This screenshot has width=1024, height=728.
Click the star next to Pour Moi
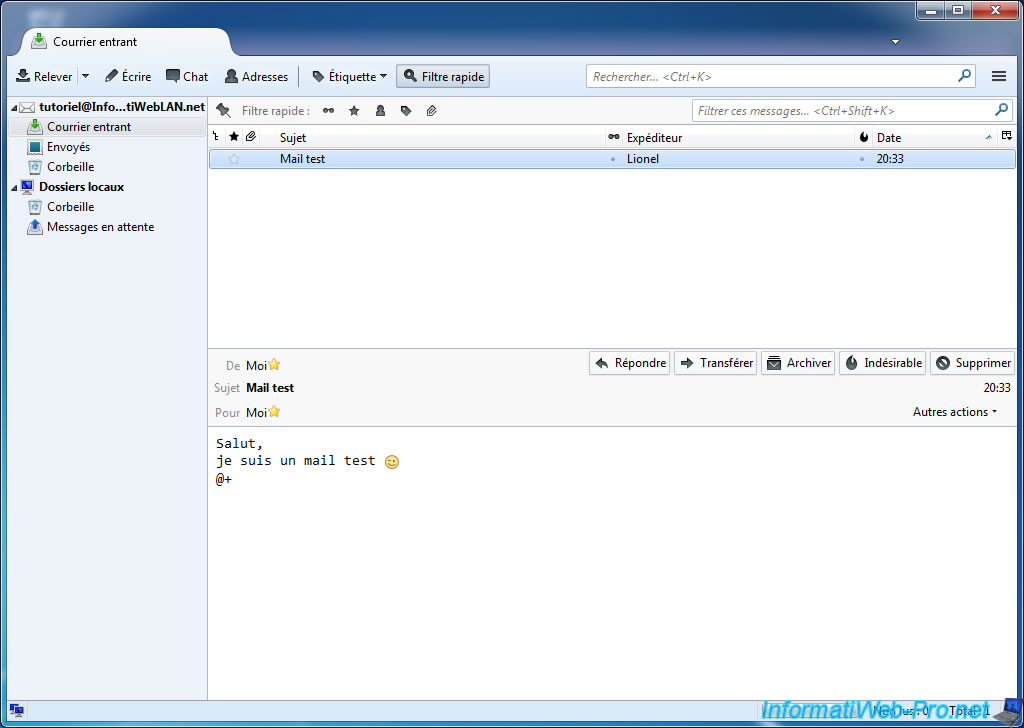tap(274, 411)
